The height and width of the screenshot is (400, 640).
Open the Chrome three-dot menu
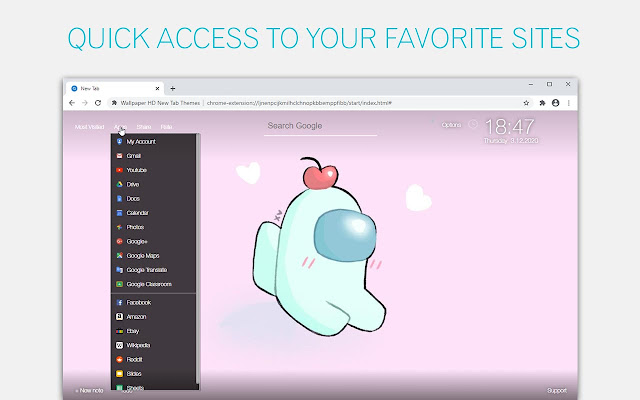[x=569, y=103]
